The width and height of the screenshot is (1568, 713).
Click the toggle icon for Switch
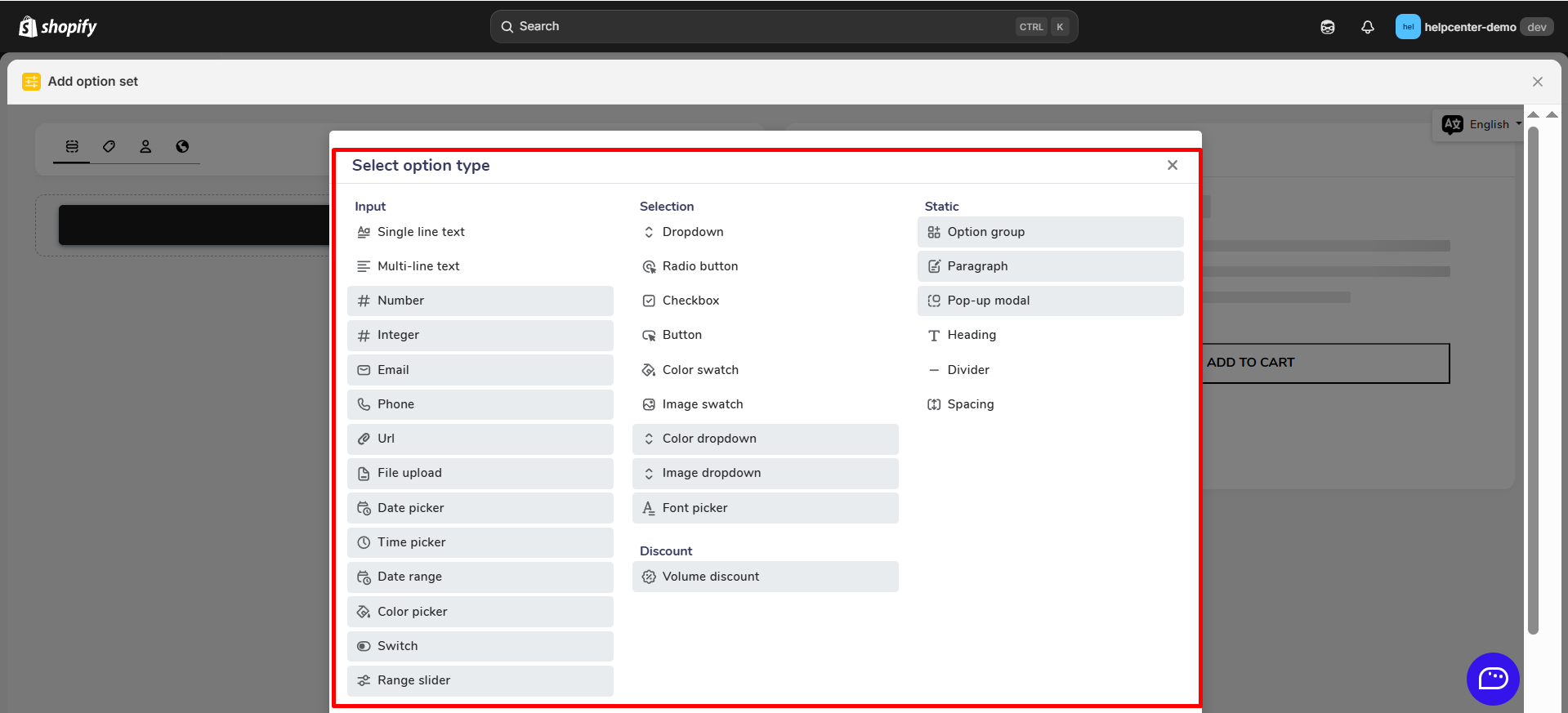pyautogui.click(x=364, y=646)
